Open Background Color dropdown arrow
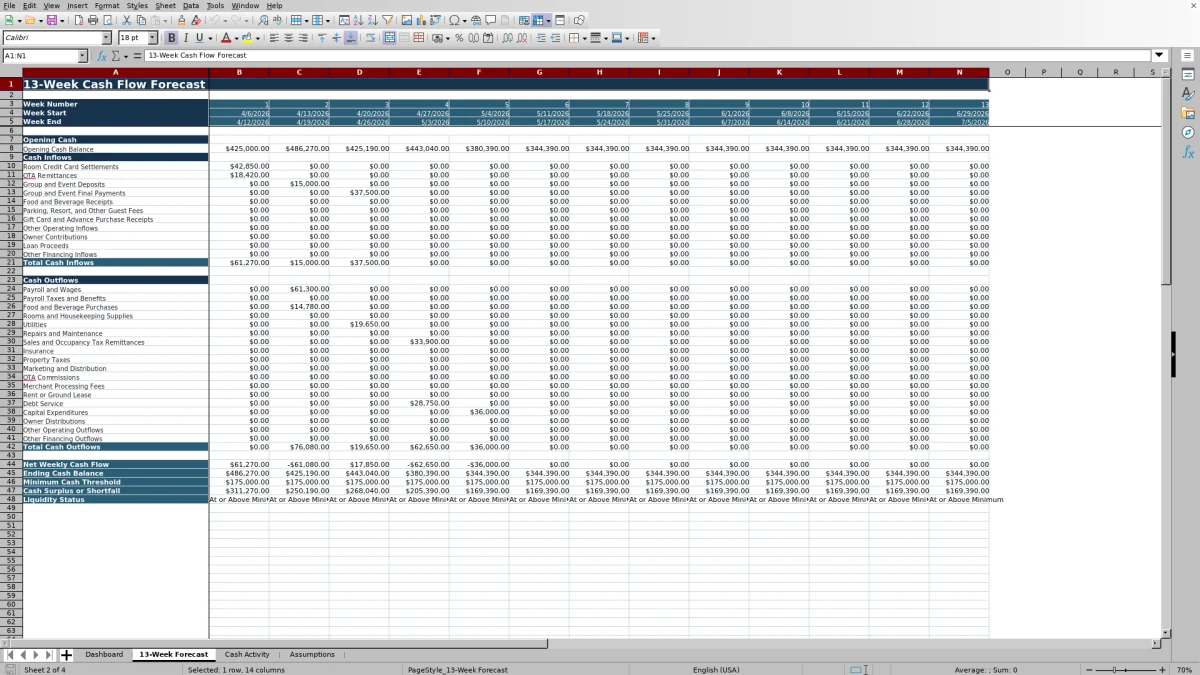Image resolution: width=1200 pixels, height=675 pixels. [x=258, y=38]
